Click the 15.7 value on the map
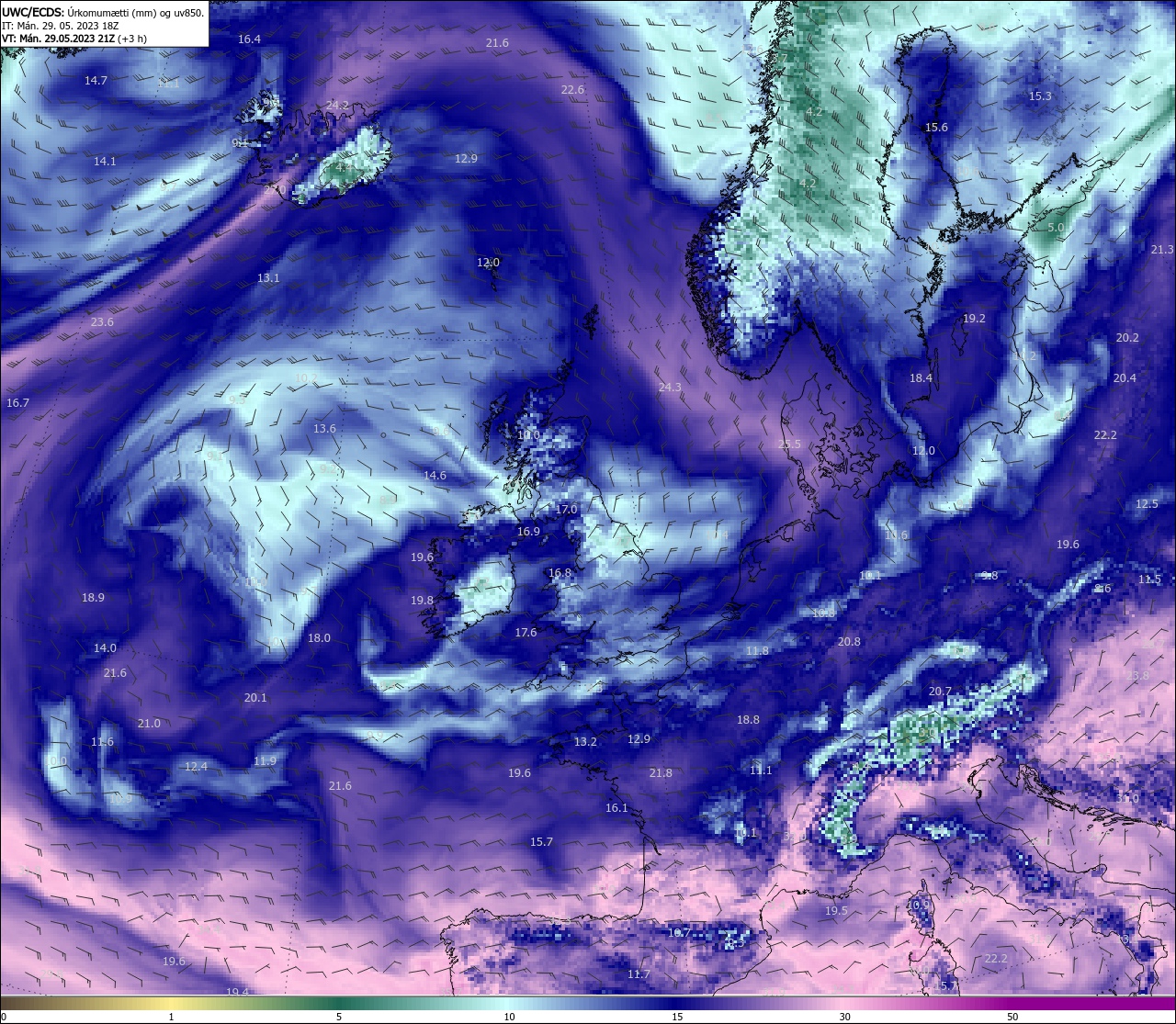 pyautogui.click(x=541, y=842)
